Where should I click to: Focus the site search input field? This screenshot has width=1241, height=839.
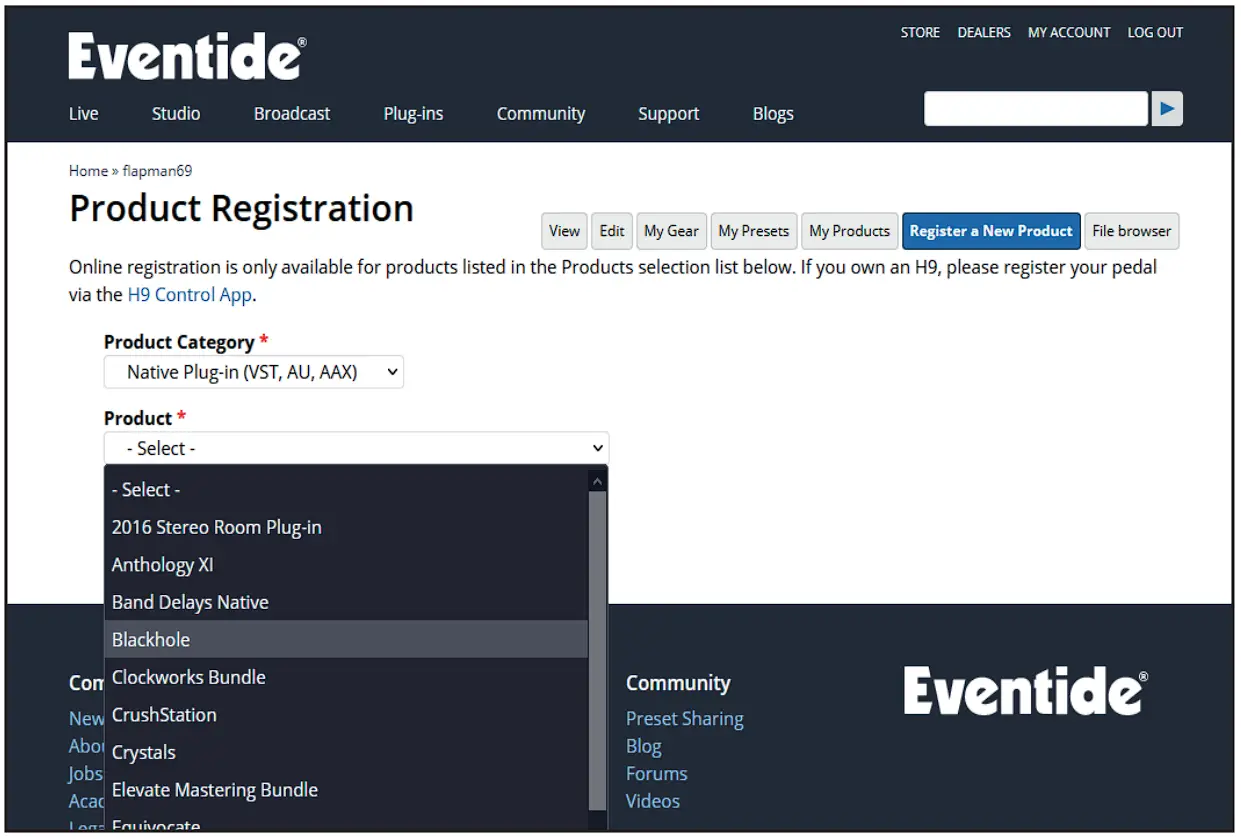[x=1035, y=109]
